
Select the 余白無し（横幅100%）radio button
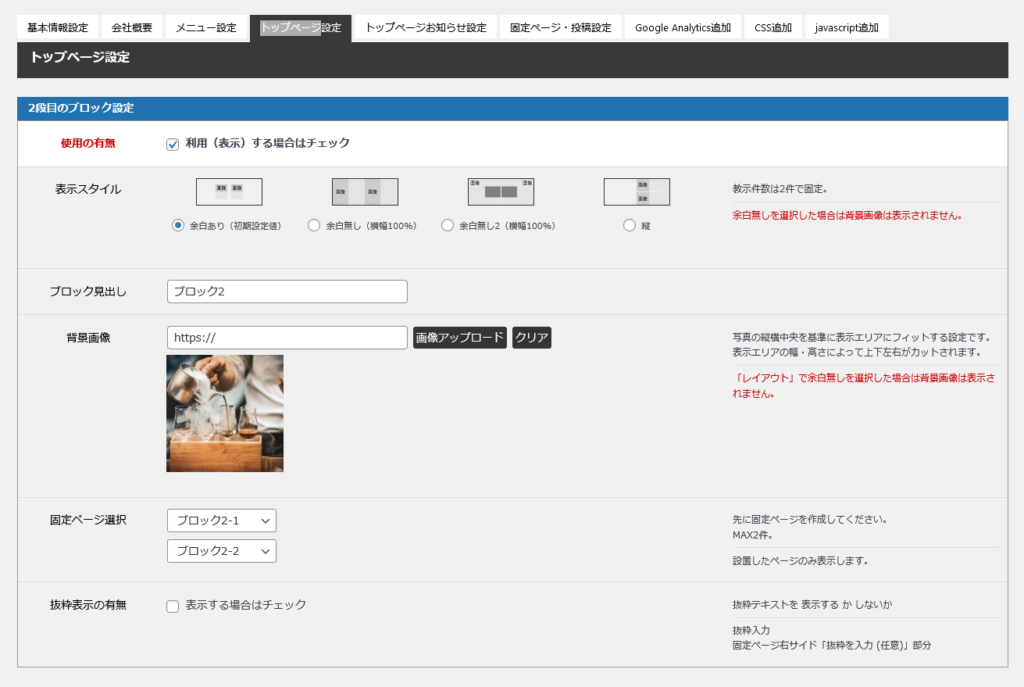[x=314, y=226]
